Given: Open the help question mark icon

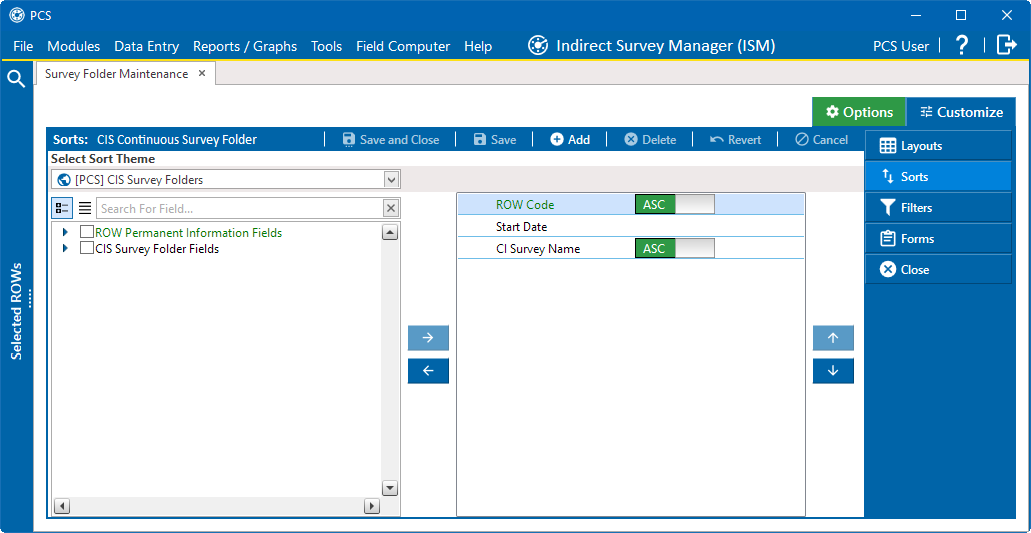Looking at the screenshot, I should click(961, 45).
